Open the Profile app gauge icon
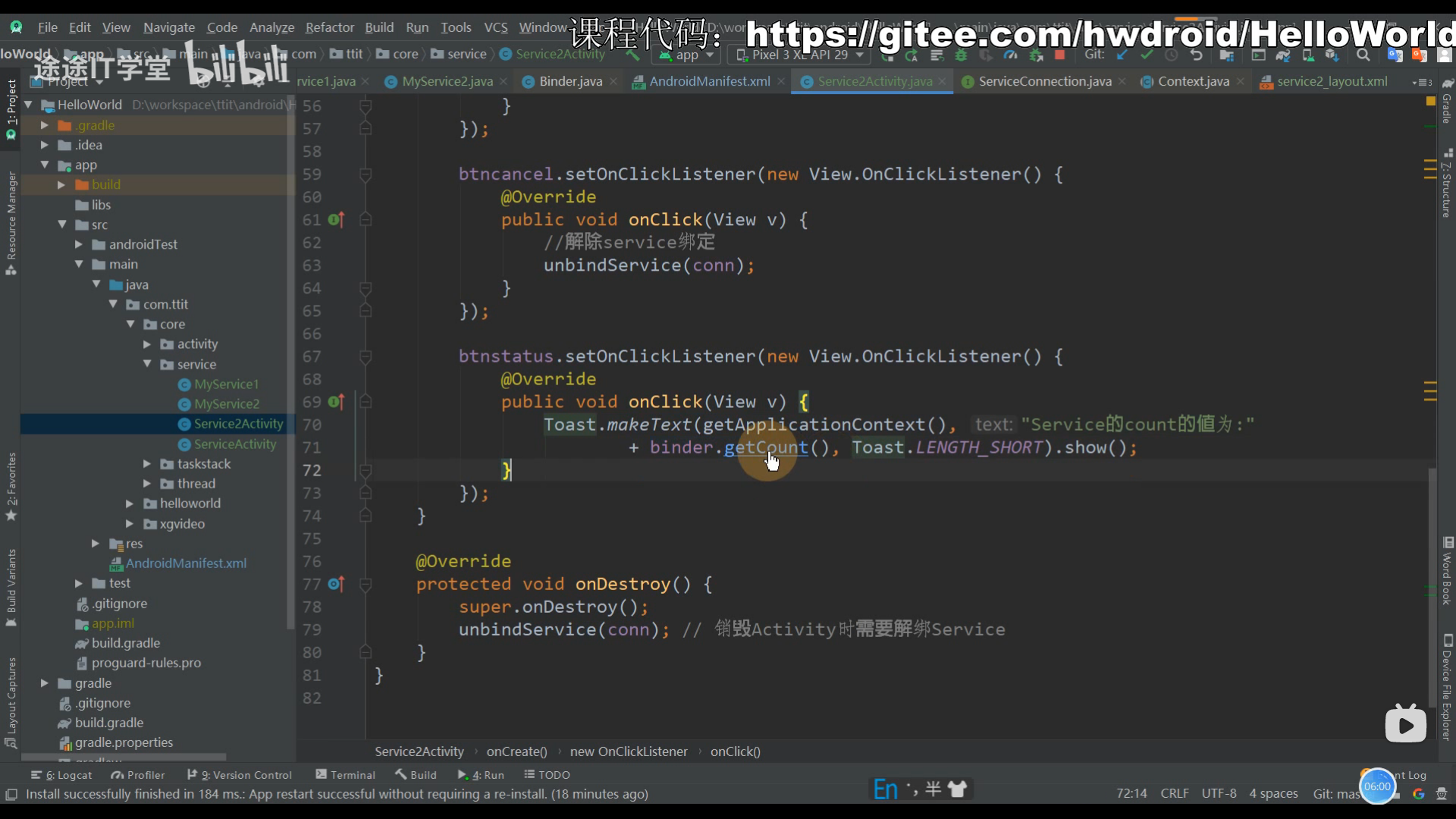Image resolution: width=1456 pixels, height=819 pixels. (1010, 55)
